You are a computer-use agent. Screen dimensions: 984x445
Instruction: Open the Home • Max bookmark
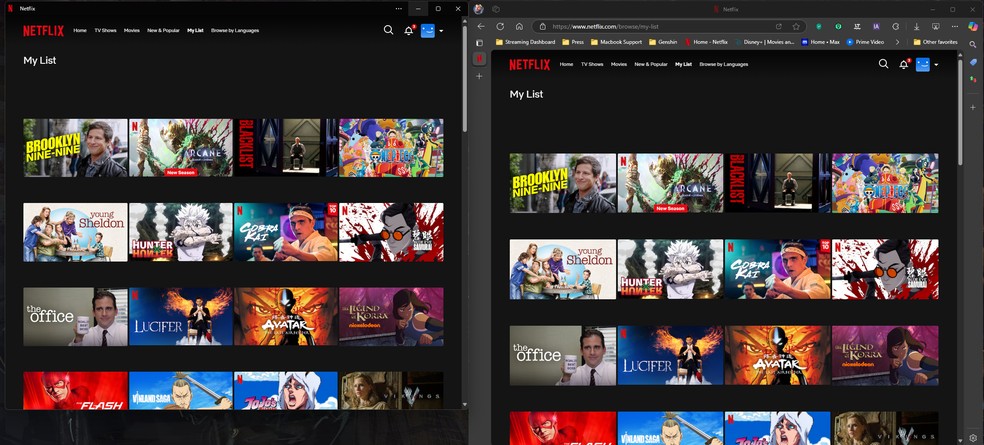[x=820, y=42]
